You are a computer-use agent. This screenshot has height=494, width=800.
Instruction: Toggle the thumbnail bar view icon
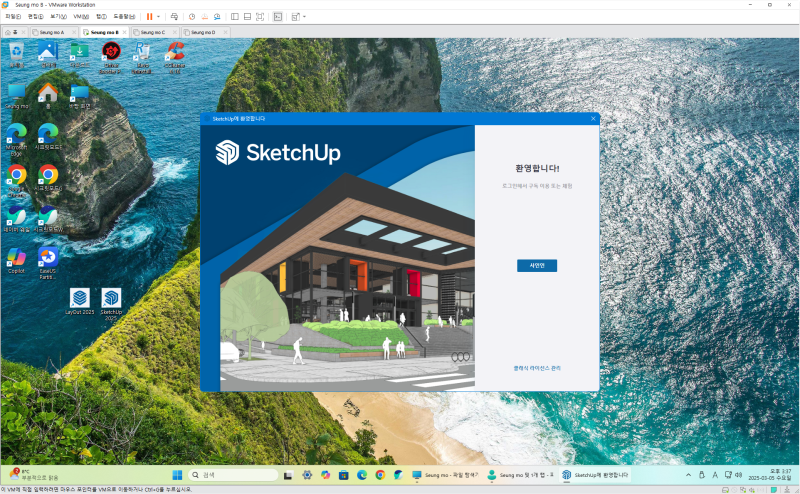[247, 17]
